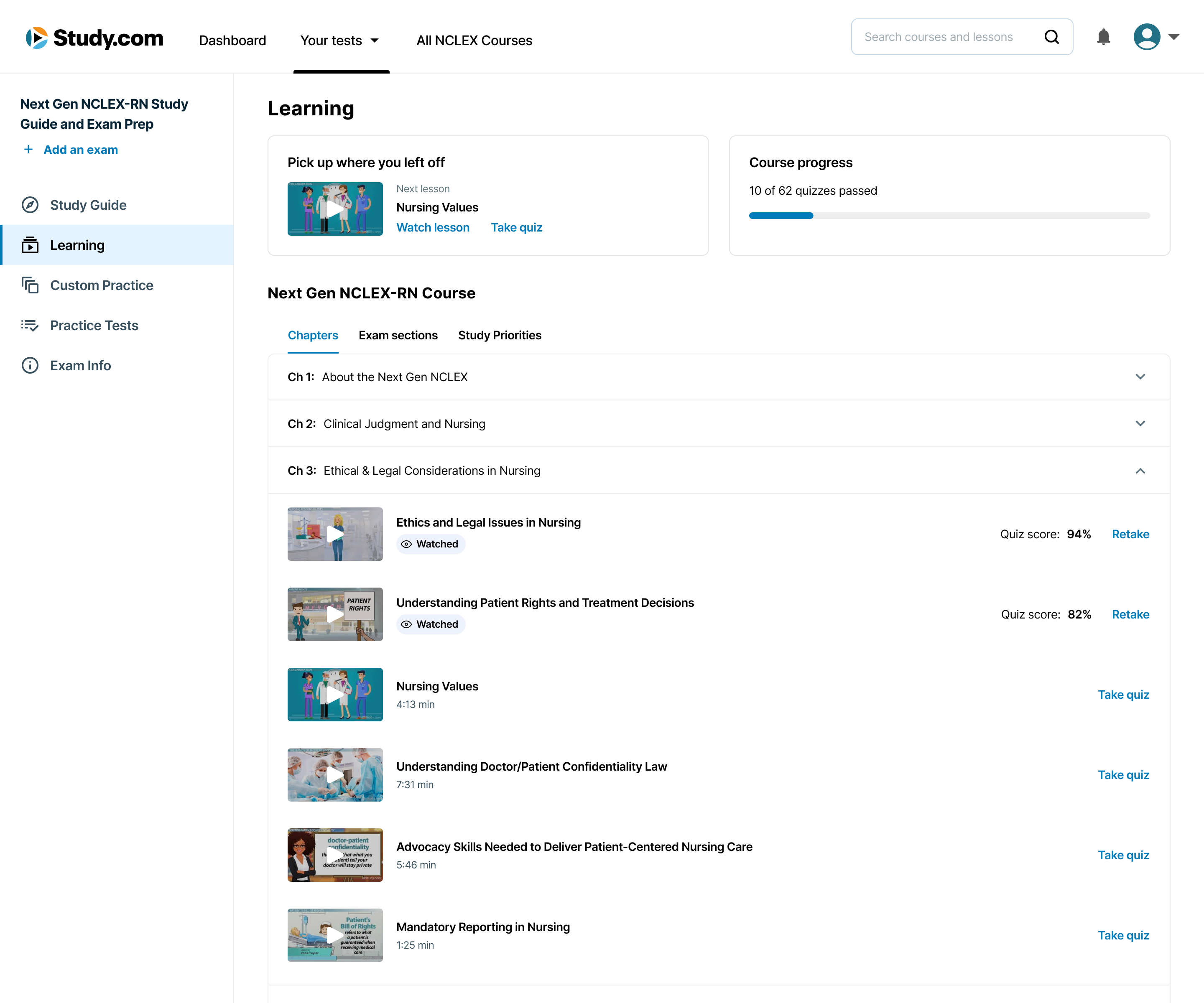The height and width of the screenshot is (1003, 1204).
Task: Open the account menu caret
Action: pyautogui.click(x=1174, y=37)
